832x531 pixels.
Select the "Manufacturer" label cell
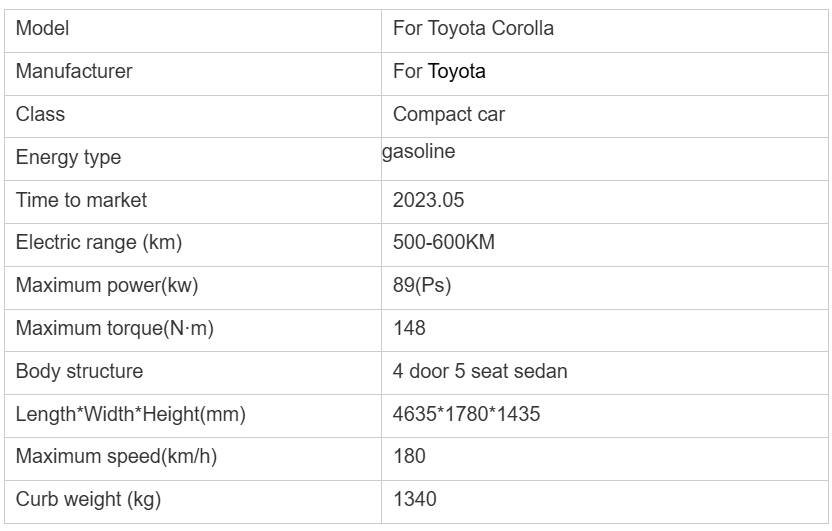tap(74, 72)
